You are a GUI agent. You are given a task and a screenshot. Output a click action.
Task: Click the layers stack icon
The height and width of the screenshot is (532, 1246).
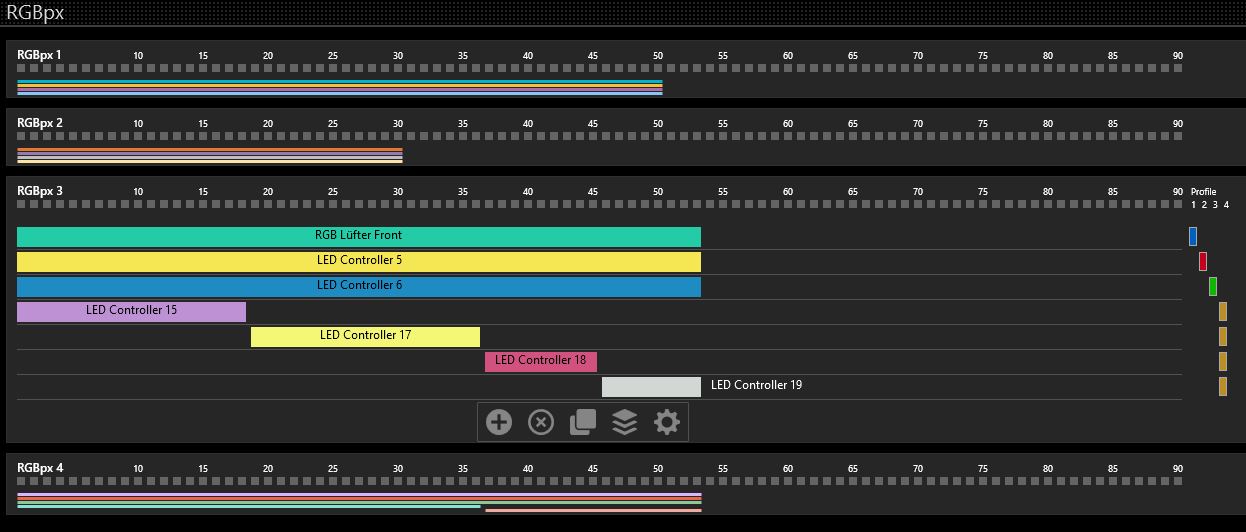(625, 422)
